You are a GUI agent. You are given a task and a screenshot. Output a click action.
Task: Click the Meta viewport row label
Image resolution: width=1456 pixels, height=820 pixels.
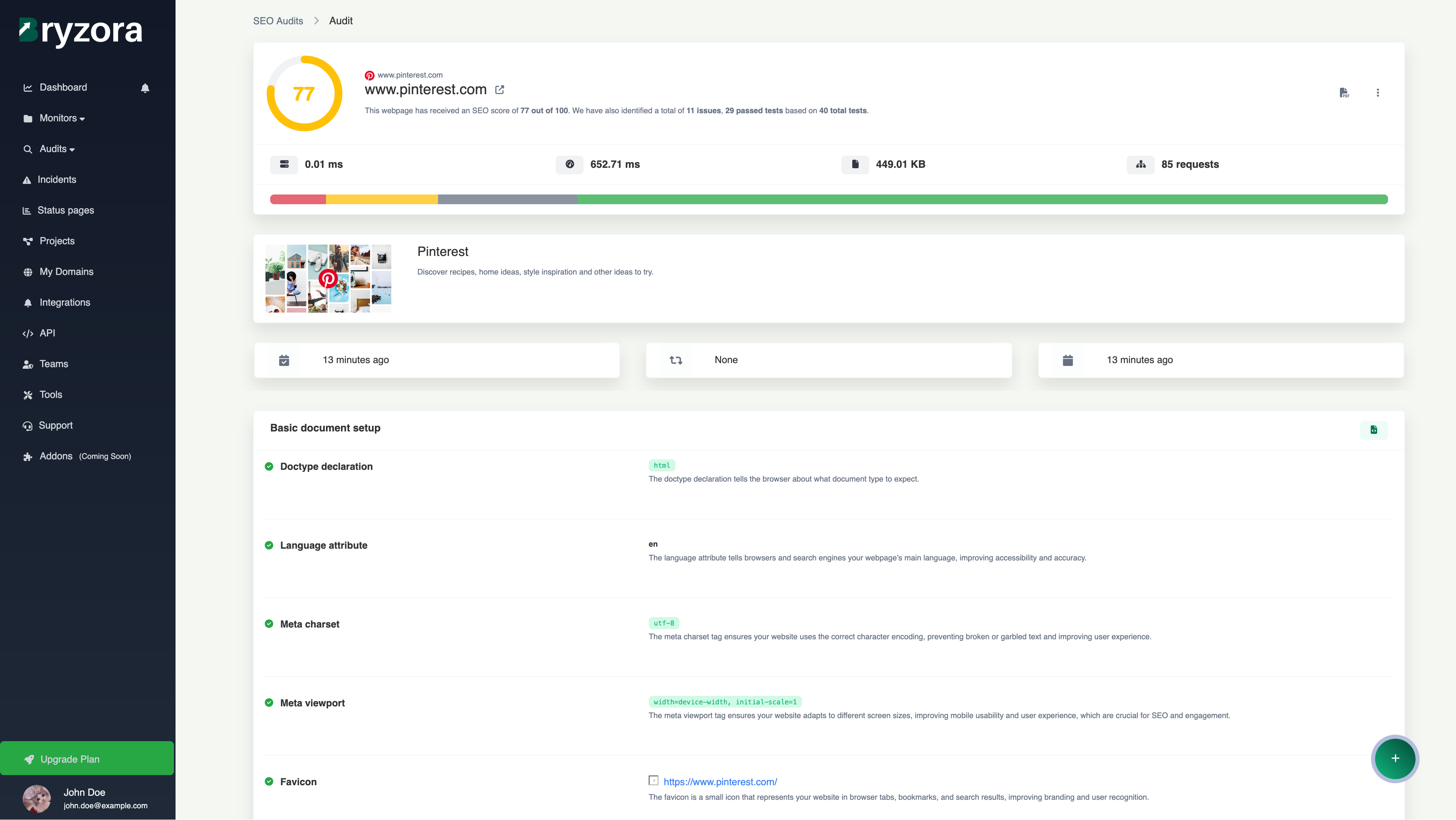pos(312,703)
